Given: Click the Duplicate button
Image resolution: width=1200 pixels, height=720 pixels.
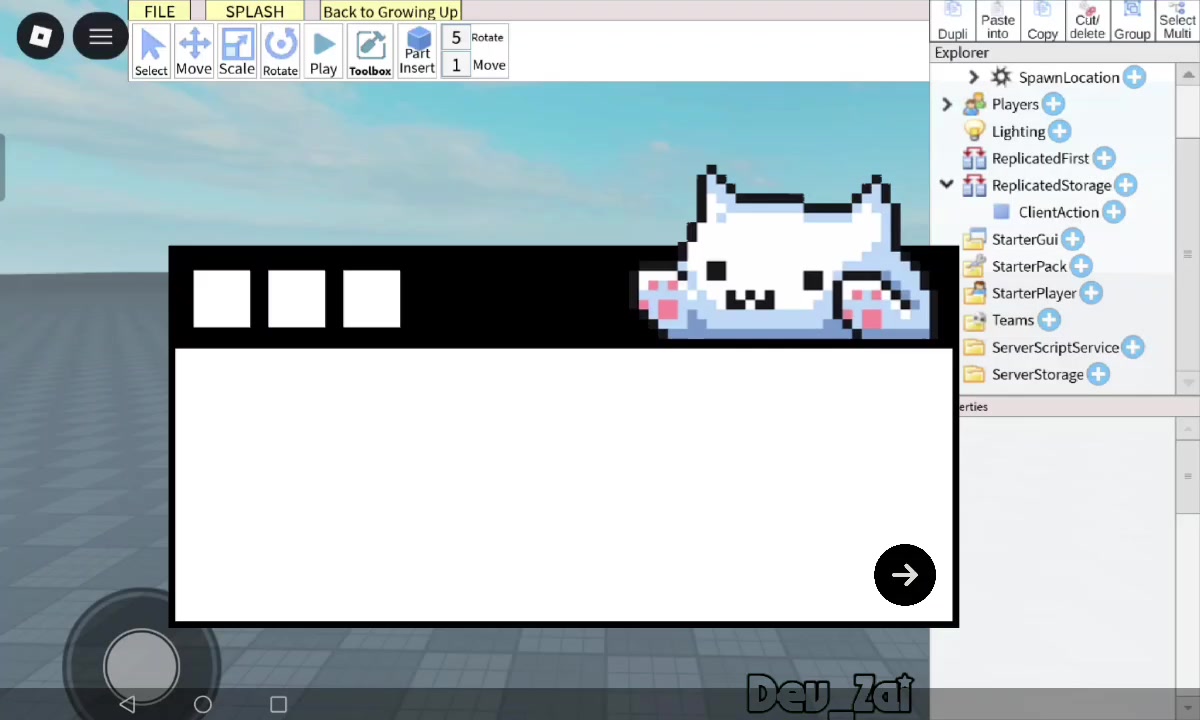Looking at the screenshot, I should 952,21.
